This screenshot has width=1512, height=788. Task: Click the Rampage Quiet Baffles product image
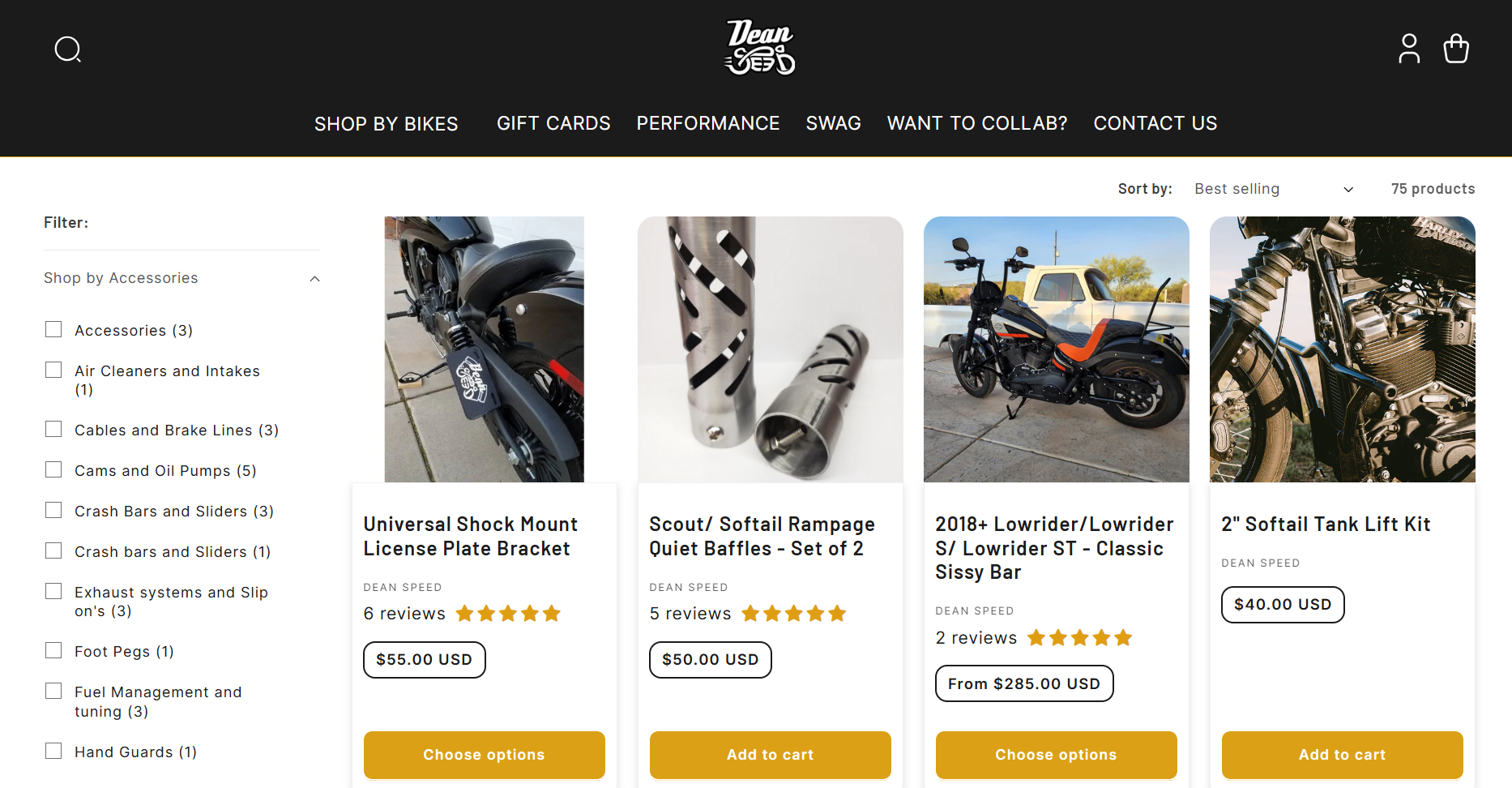770,349
